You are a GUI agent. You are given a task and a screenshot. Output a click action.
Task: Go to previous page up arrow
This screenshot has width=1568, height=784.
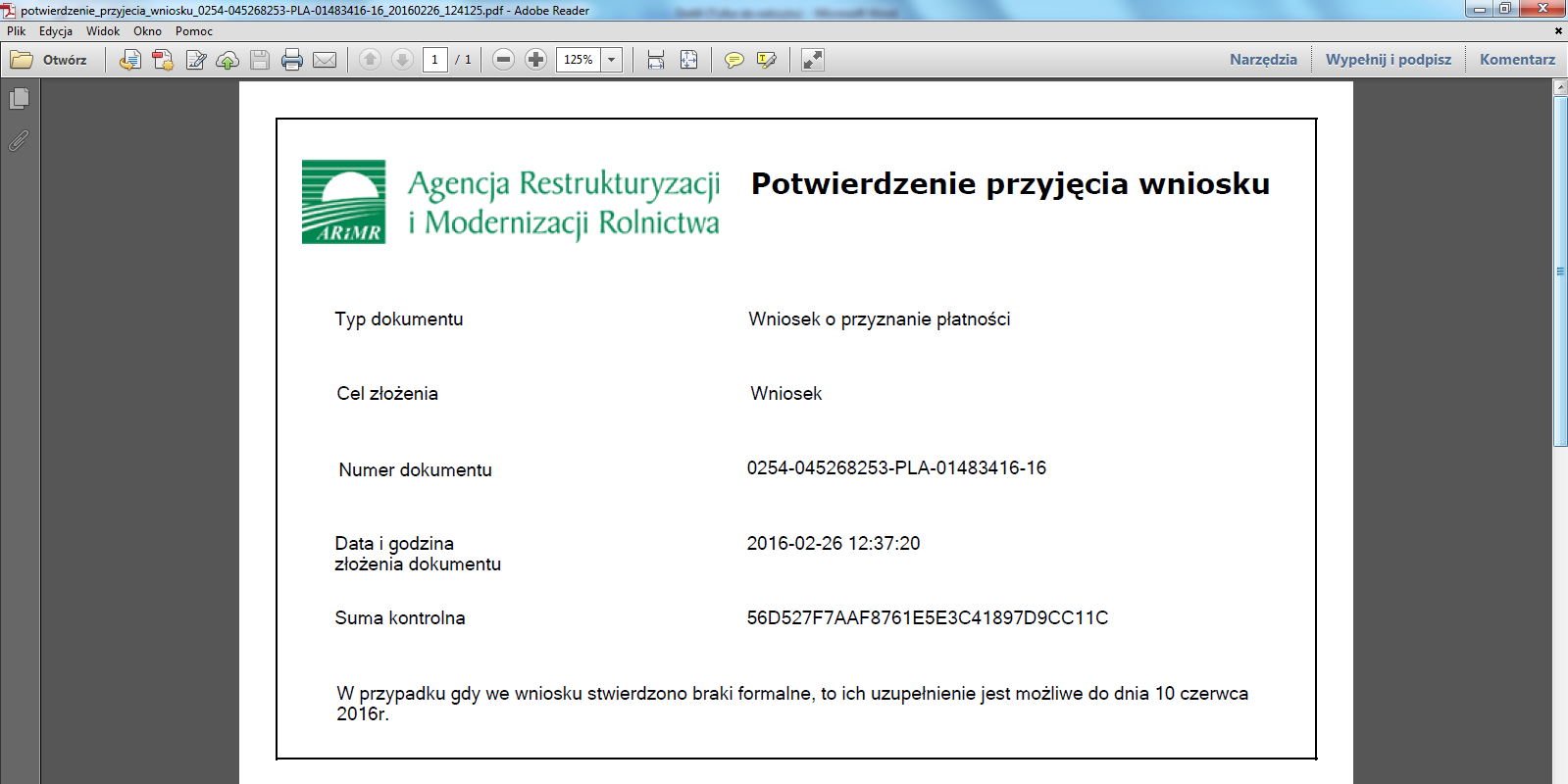point(370,60)
